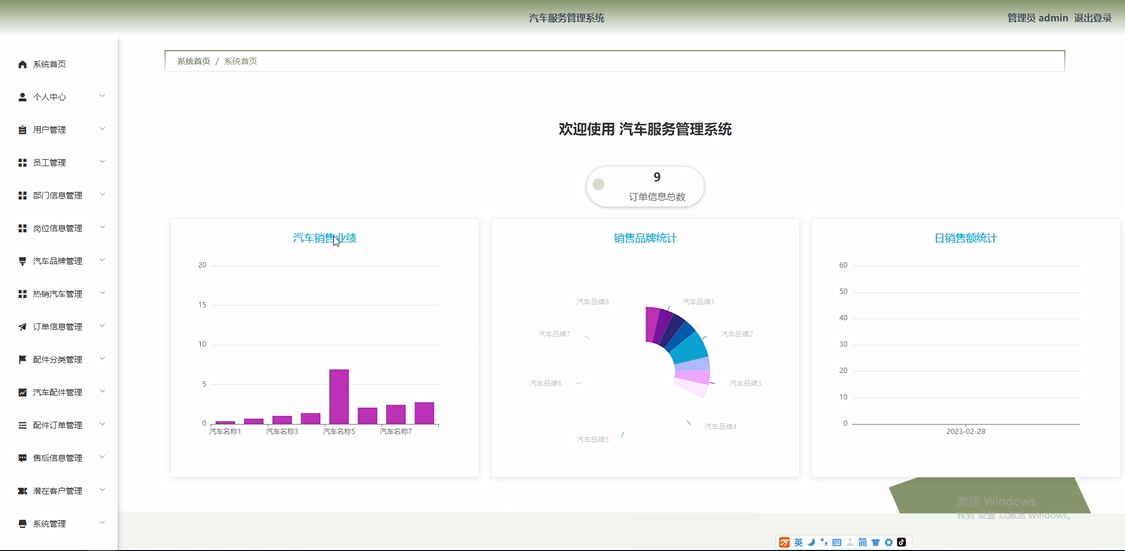
Task: Click the 2023-02-28 axis date label
Action: [966, 432]
